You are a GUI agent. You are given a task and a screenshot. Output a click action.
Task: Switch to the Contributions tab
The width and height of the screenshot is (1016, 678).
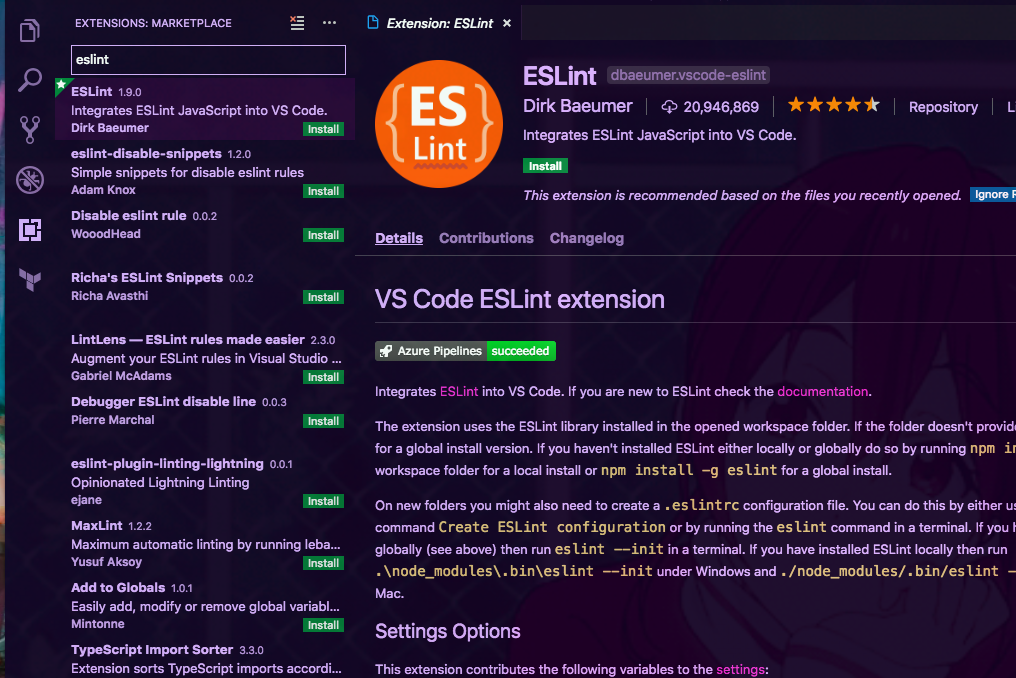pos(486,238)
